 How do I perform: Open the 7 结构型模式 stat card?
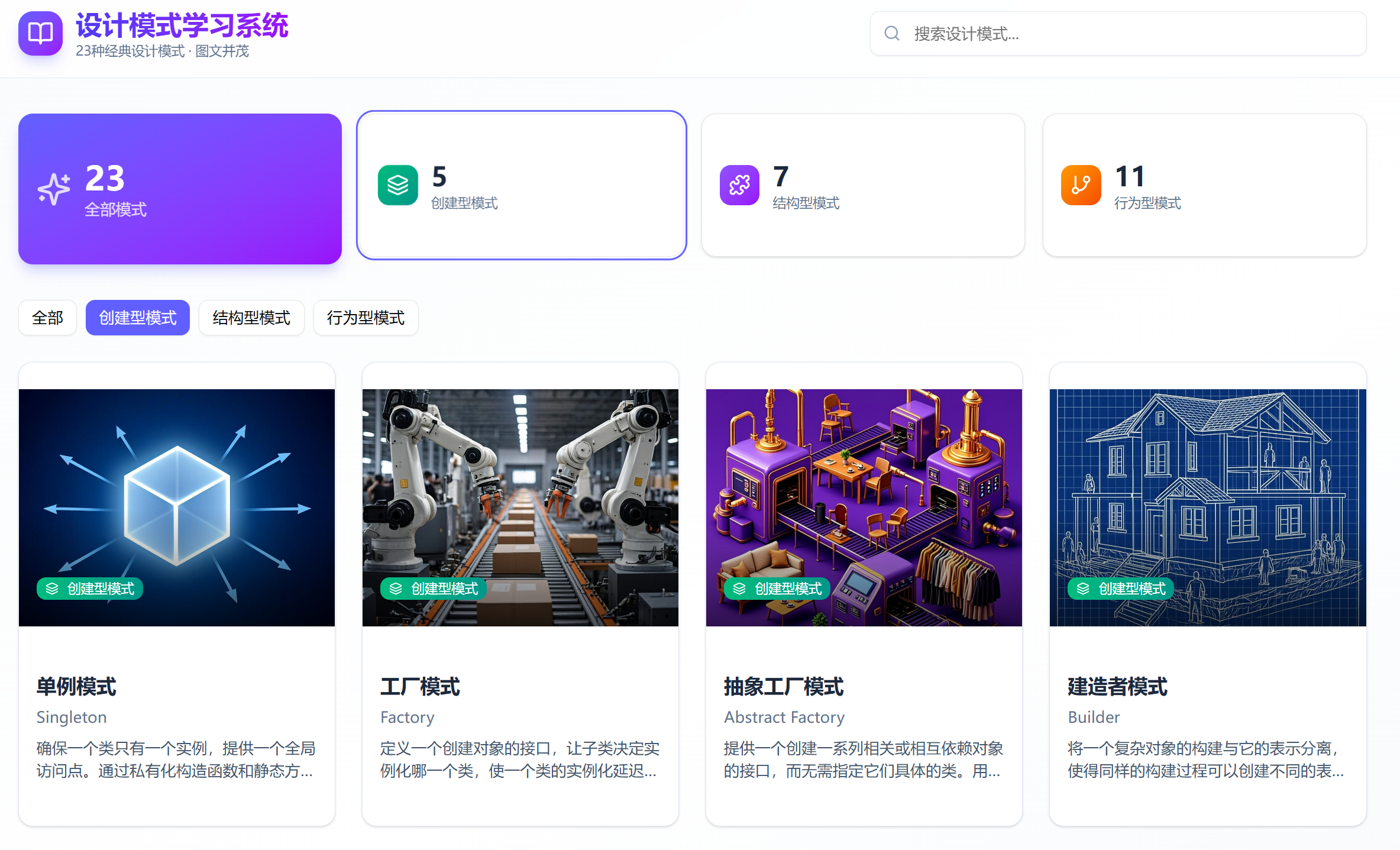tap(863, 185)
